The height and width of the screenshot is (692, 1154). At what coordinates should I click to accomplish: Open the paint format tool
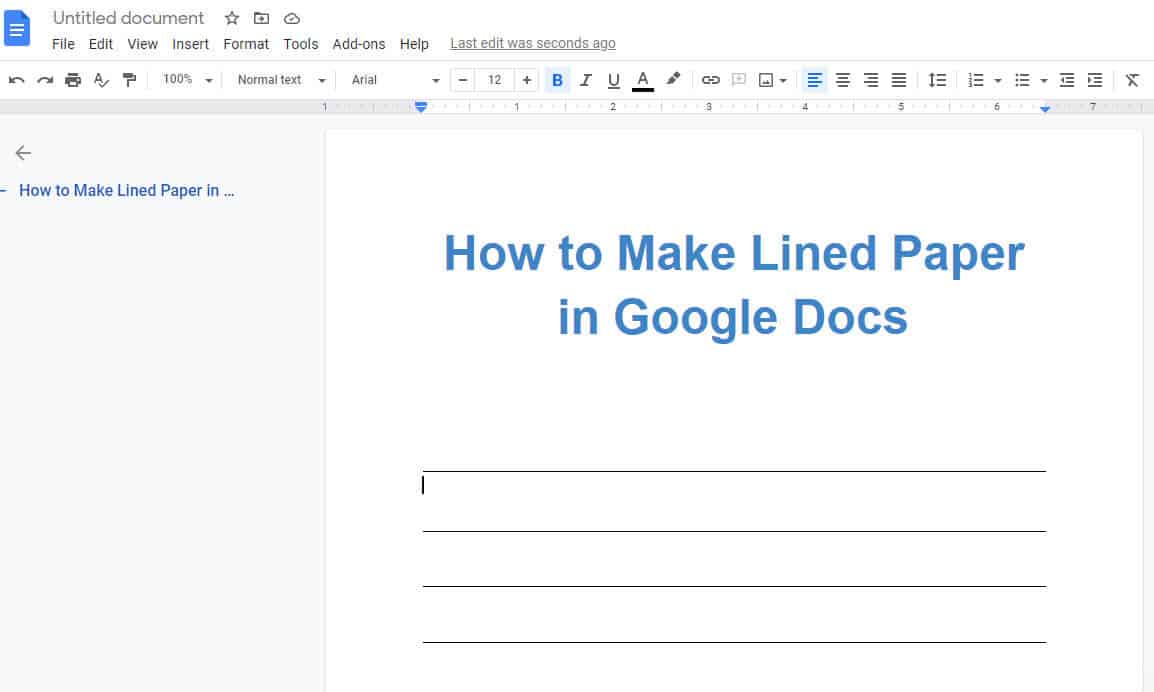point(130,80)
